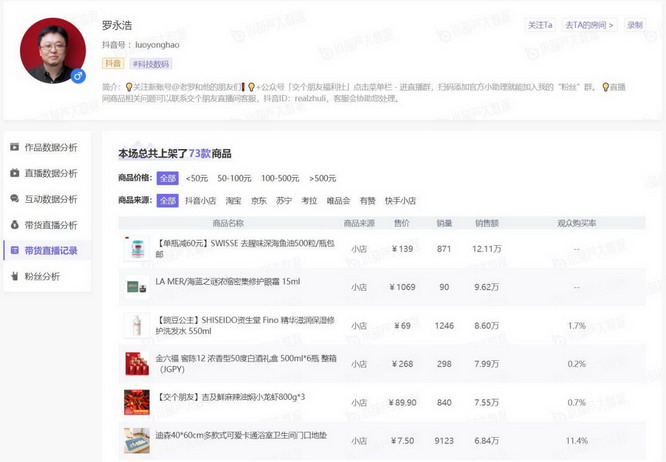Open the SWISSE fish oil product thumbnail
The width and height of the screenshot is (666, 462).
tap(134, 249)
